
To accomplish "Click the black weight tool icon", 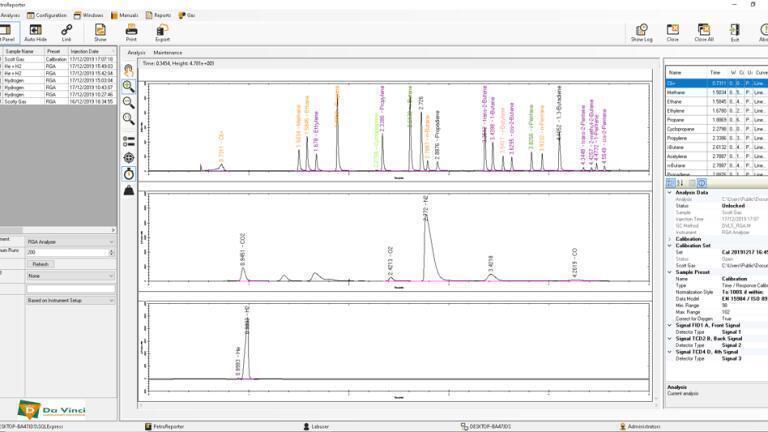I will click(x=128, y=190).
